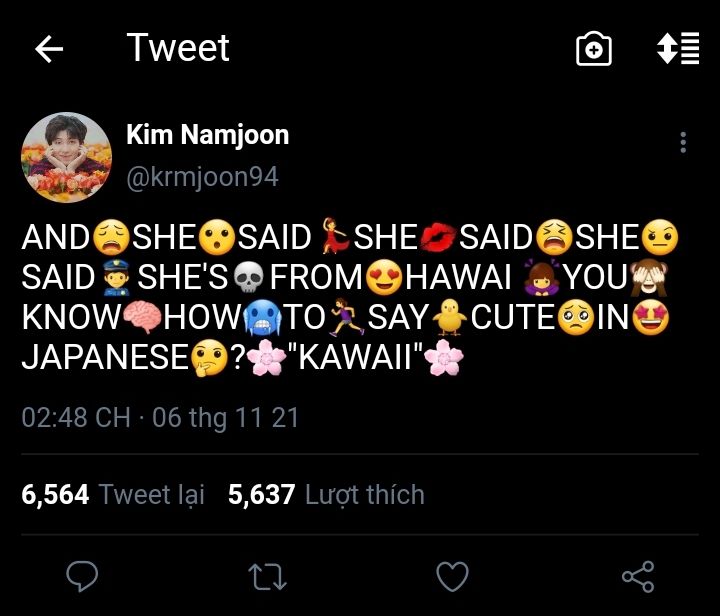The image size is (720, 616).
Task: Tap the camera add icon
Action: pyautogui.click(x=594, y=49)
